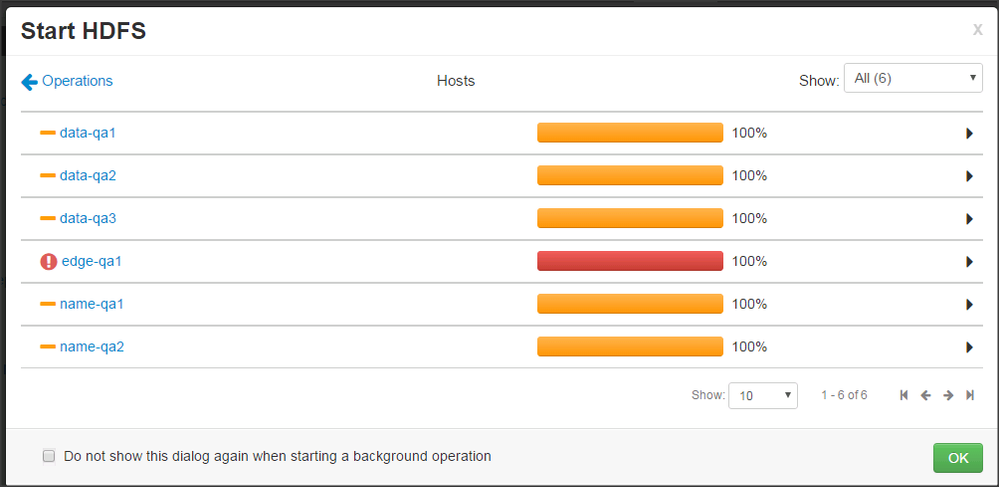Click the red progress bar for edge-qa1
The width and height of the screenshot is (999, 487).
pyautogui.click(x=629, y=261)
